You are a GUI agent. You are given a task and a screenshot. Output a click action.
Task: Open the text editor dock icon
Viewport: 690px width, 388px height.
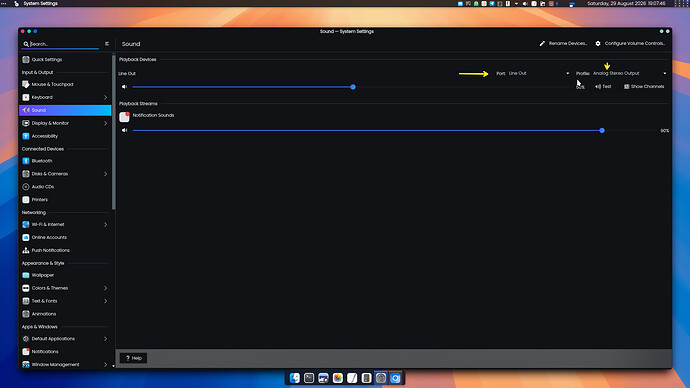352,378
